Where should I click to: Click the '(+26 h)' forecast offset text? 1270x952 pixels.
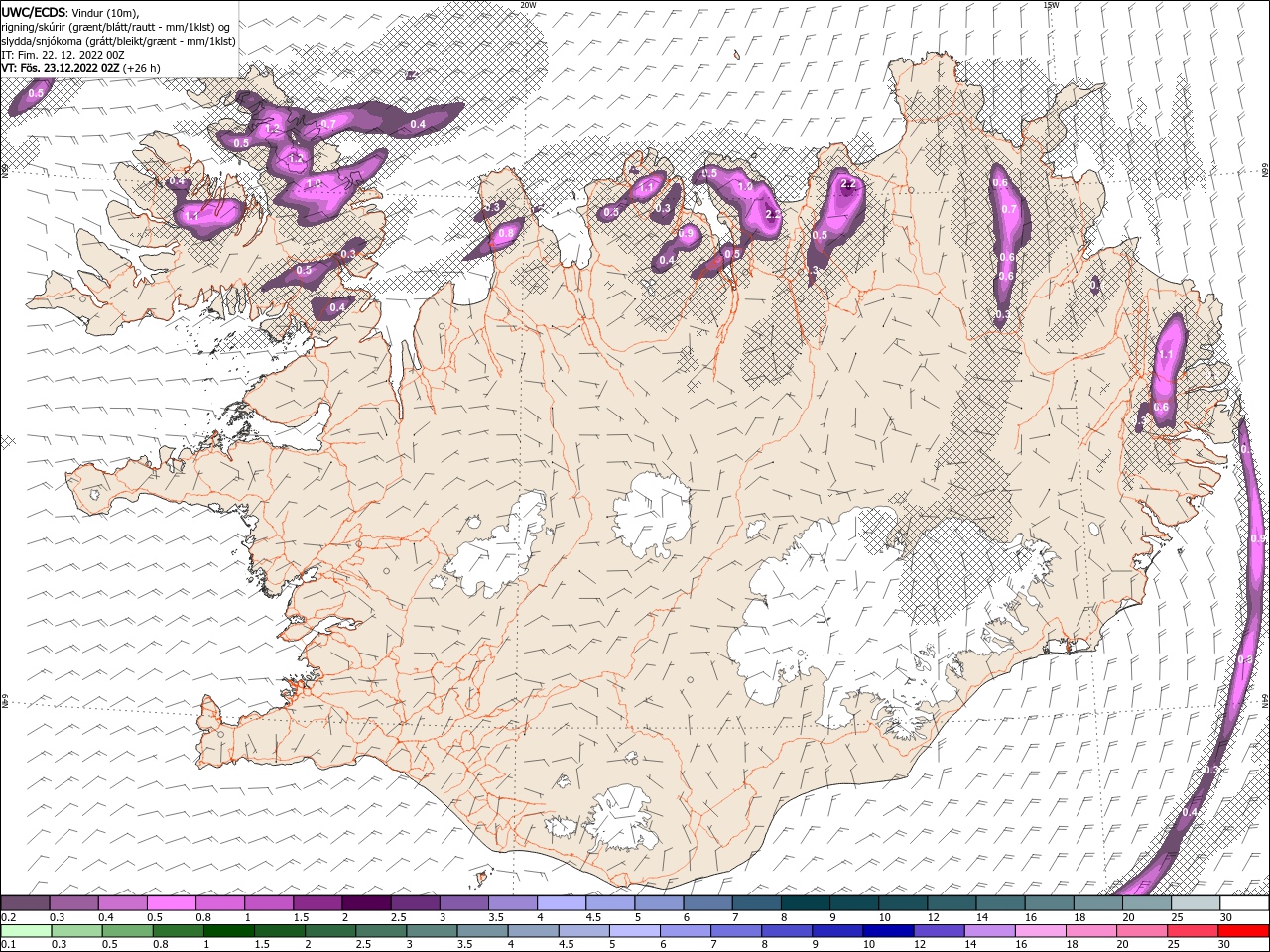click(142, 68)
